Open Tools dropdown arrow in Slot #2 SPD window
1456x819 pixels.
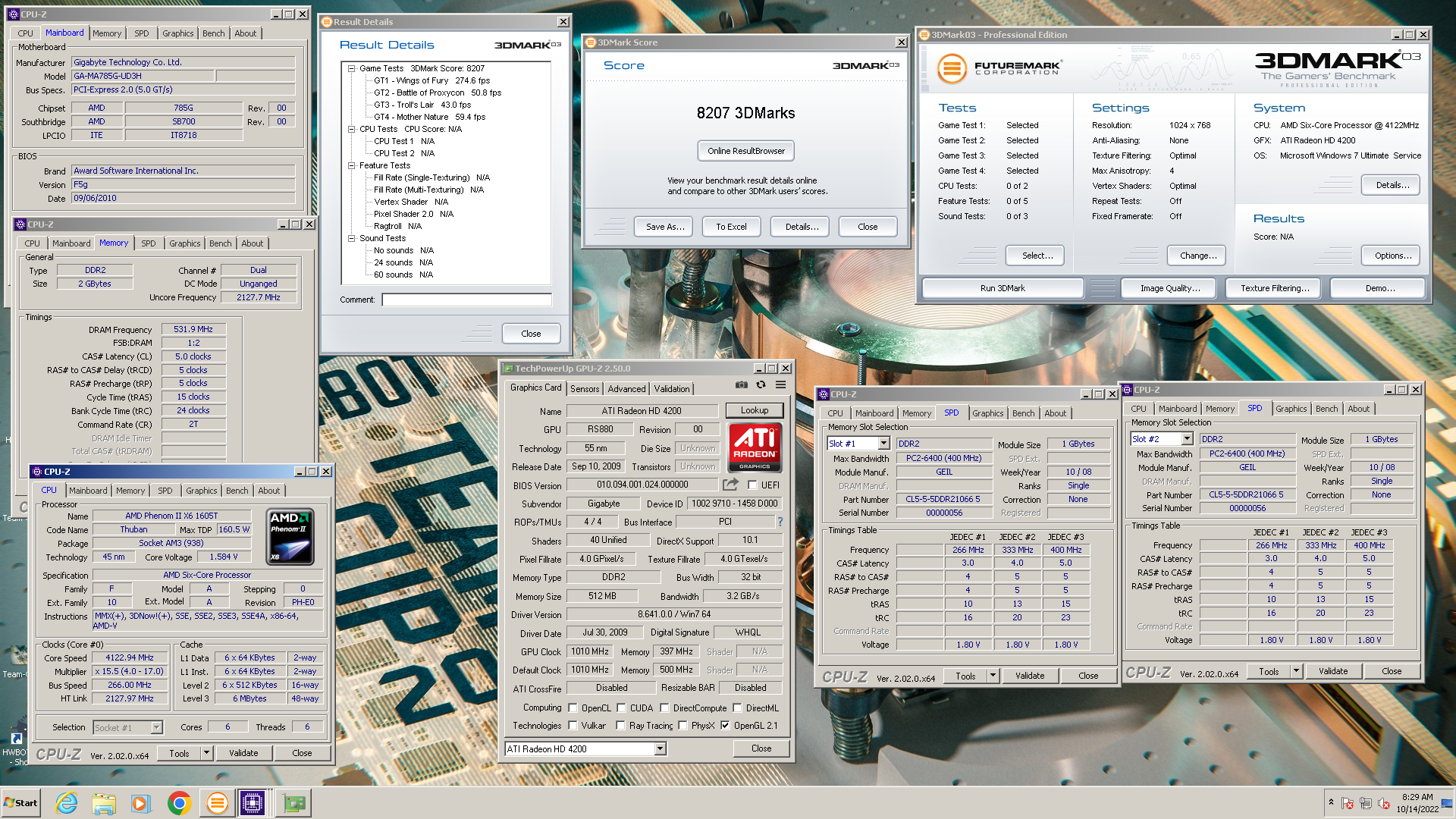(x=1296, y=671)
